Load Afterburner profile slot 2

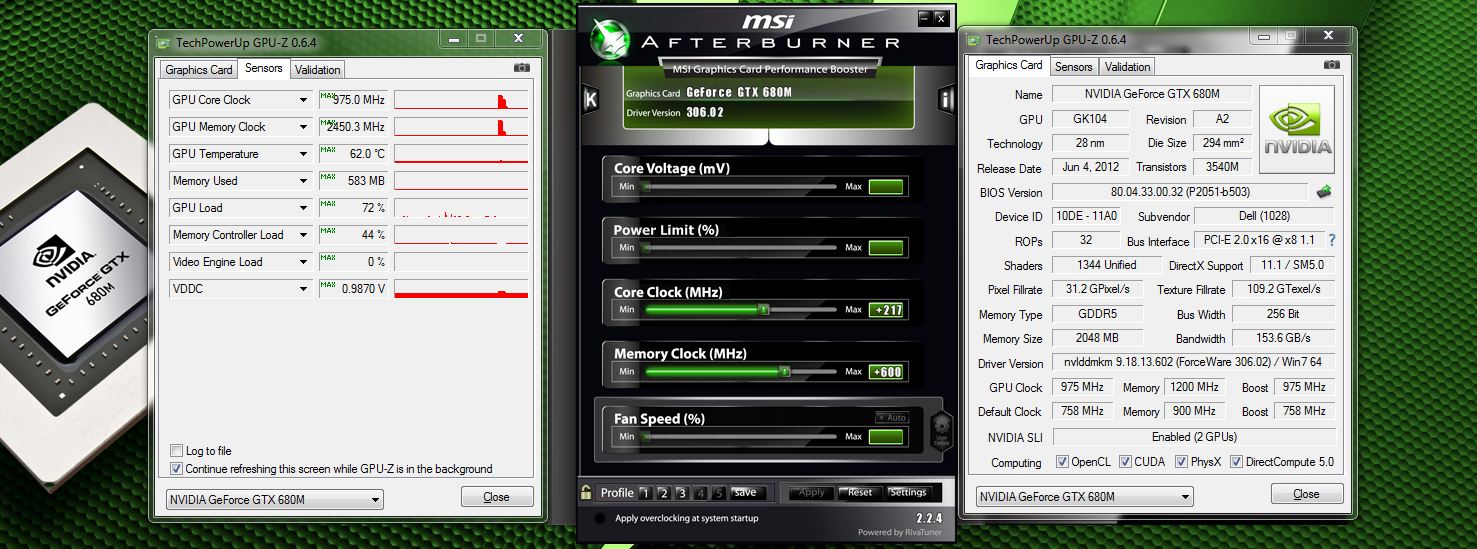click(x=663, y=492)
